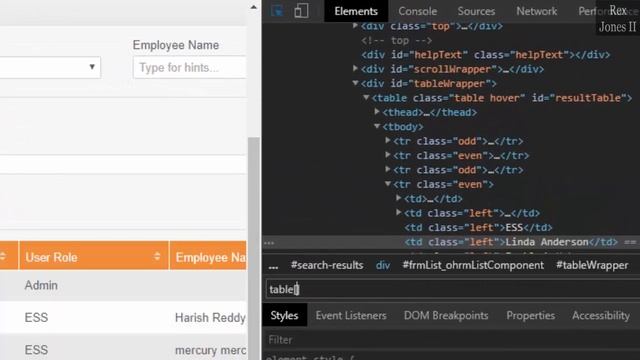This screenshot has height=360, width=640.
Task: Click #frmList_ohrmListComponent breadcrumb
Action: coord(473,265)
